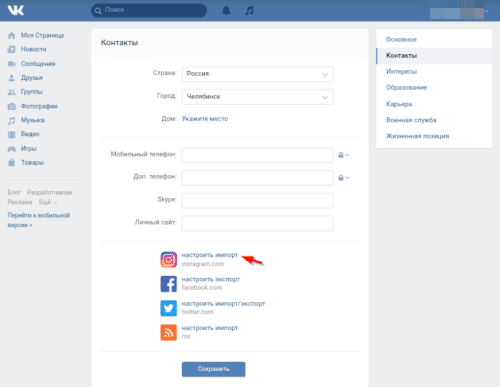Click the bag icon beside Товары
The width and height of the screenshot is (500, 387).
click(12, 163)
